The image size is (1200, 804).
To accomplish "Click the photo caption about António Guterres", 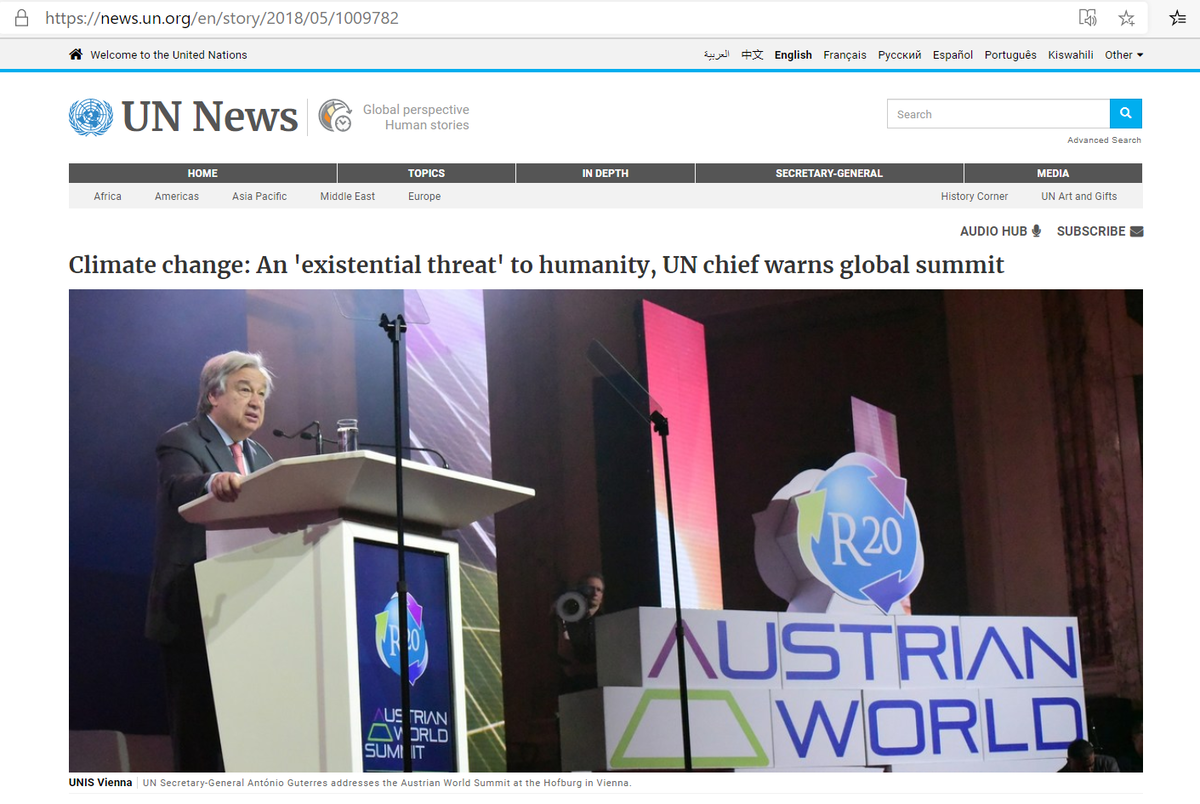I will (387, 783).
